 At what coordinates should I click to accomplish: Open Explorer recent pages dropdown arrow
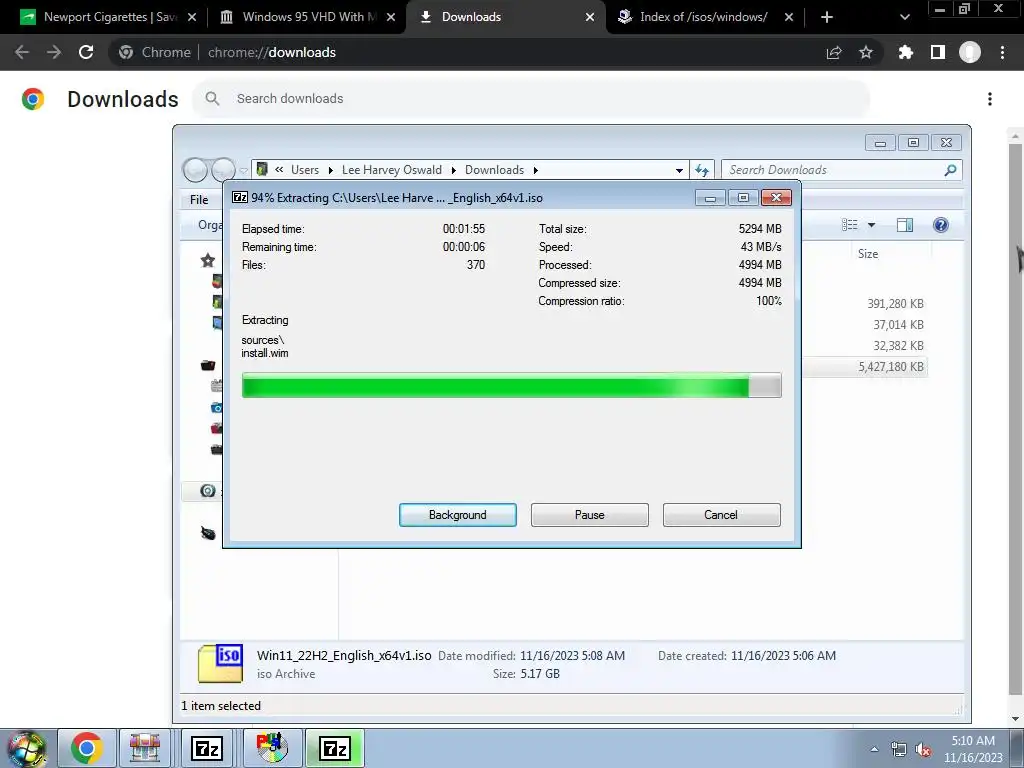point(244,170)
